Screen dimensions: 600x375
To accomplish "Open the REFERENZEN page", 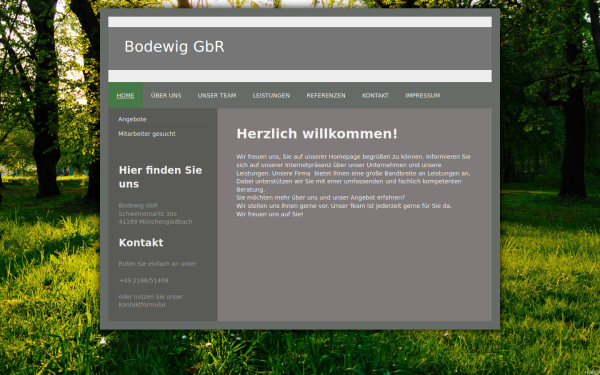I will 326,95.
